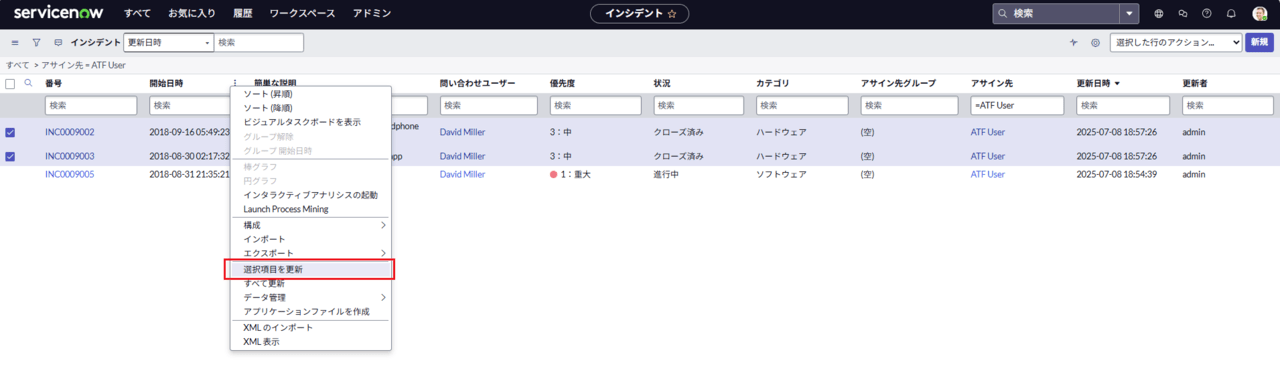Choose インタラクティブアナリスの起動
The image size is (1280, 381).
(311, 195)
